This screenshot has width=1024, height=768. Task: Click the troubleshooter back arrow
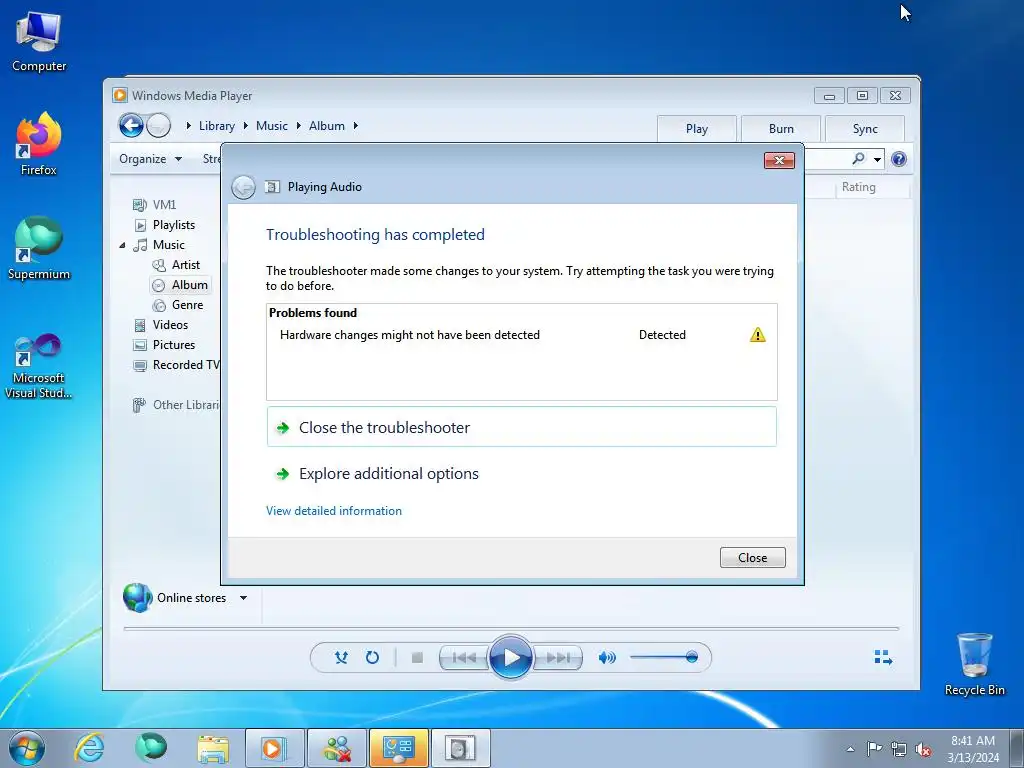(x=244, y=187)
